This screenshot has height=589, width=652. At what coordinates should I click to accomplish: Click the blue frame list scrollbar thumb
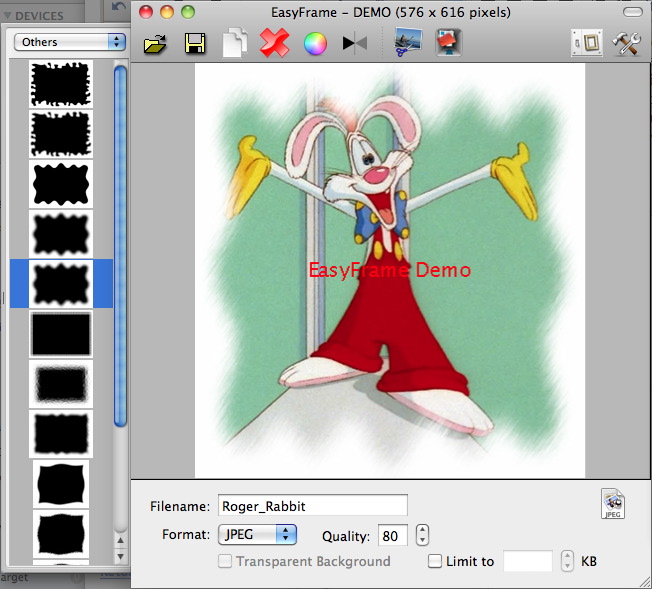pyautogui.click(x=120, y=246)
